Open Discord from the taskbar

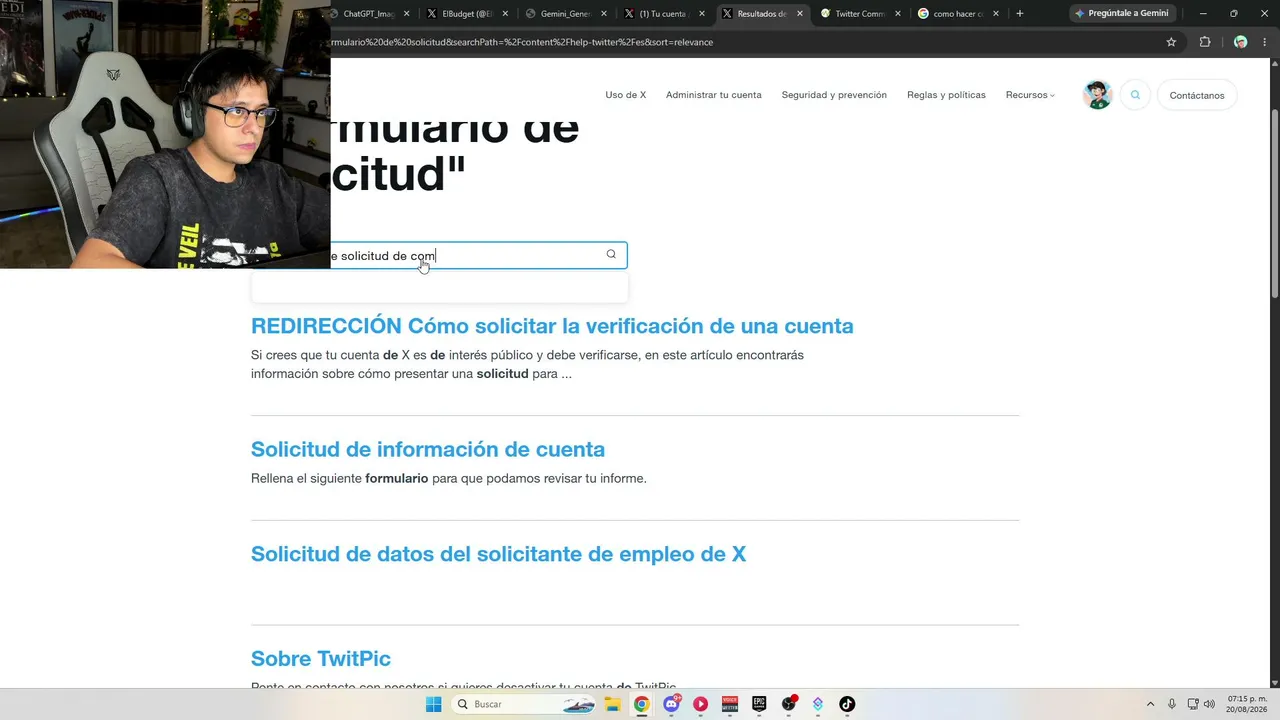coord(672,704)
